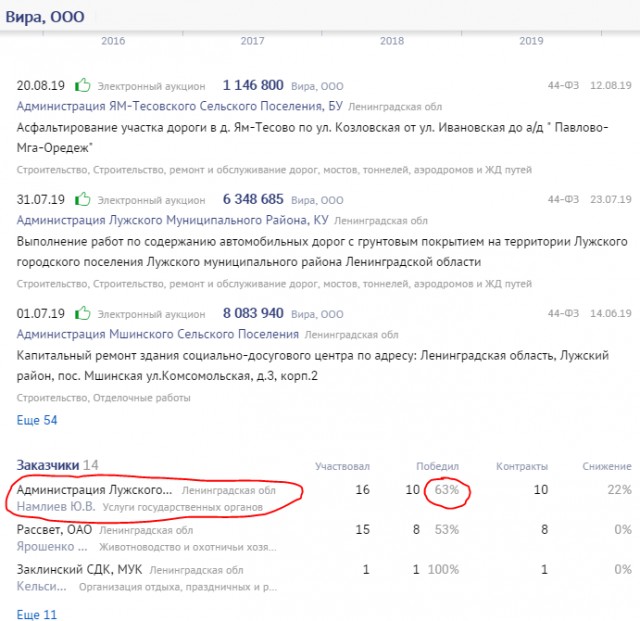Screen dimensions: 640x621
Task: Click thumbs-up icon on 31.07.19 auction
Action: point(82,199)
